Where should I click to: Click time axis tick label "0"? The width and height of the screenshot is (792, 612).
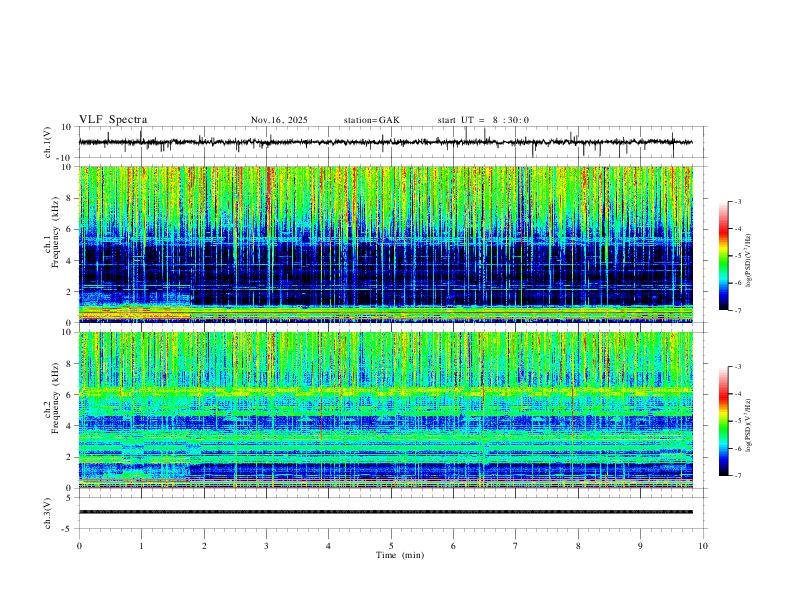pyautogui.click(x=79, y=546)
